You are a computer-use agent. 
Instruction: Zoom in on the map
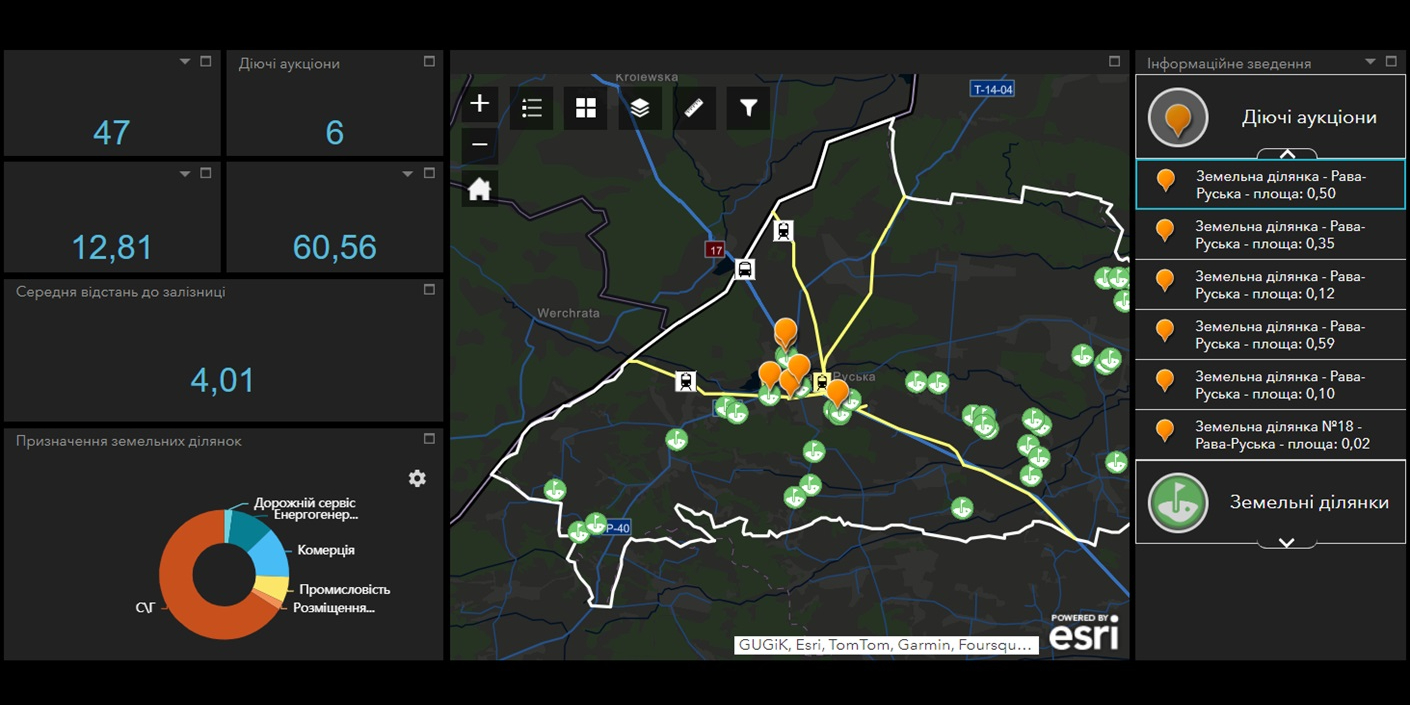click(480, 104)
